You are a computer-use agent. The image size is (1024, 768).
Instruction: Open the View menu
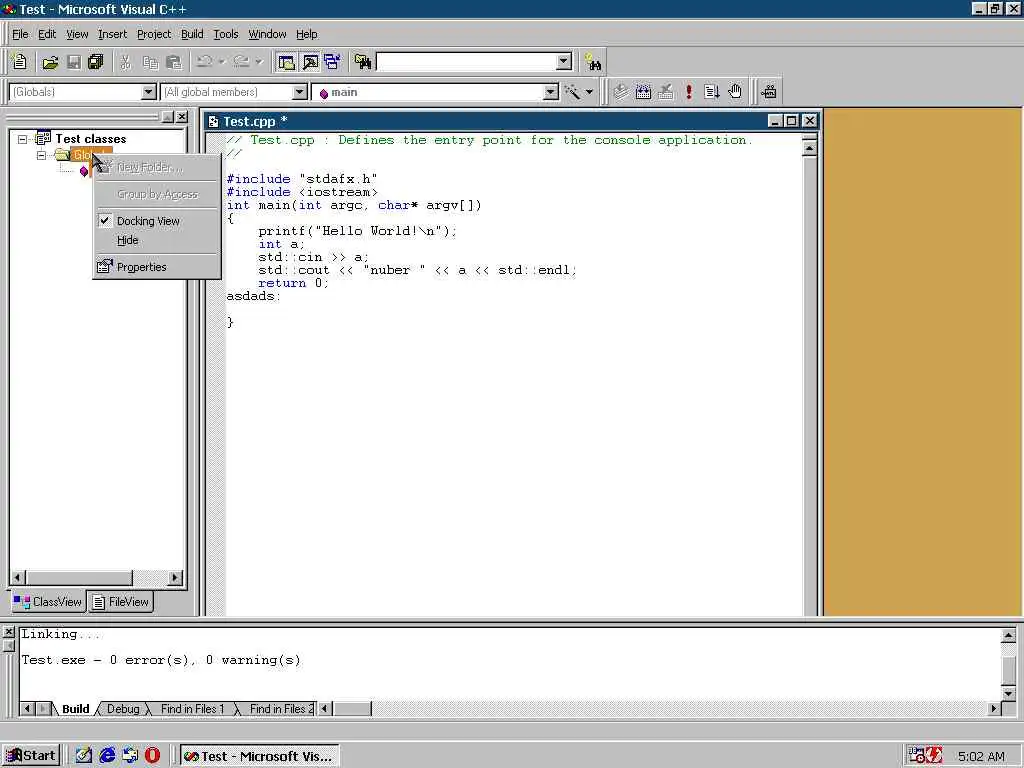point(77,34)
